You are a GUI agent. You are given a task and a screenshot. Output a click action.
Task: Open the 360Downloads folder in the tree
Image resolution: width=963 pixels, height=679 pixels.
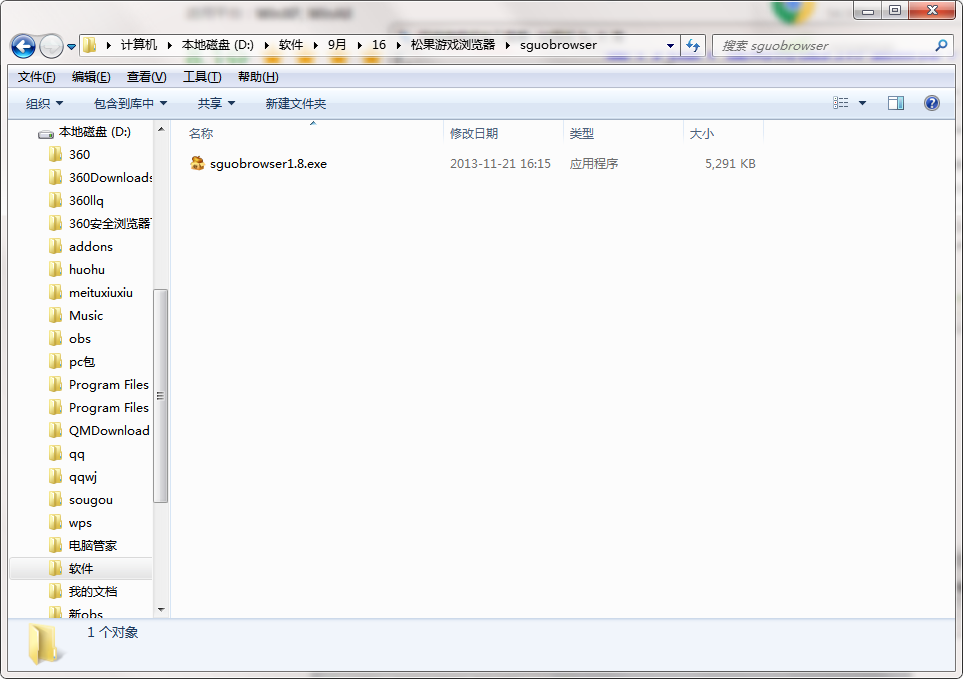pyautogui.click(x=111, y=178)
